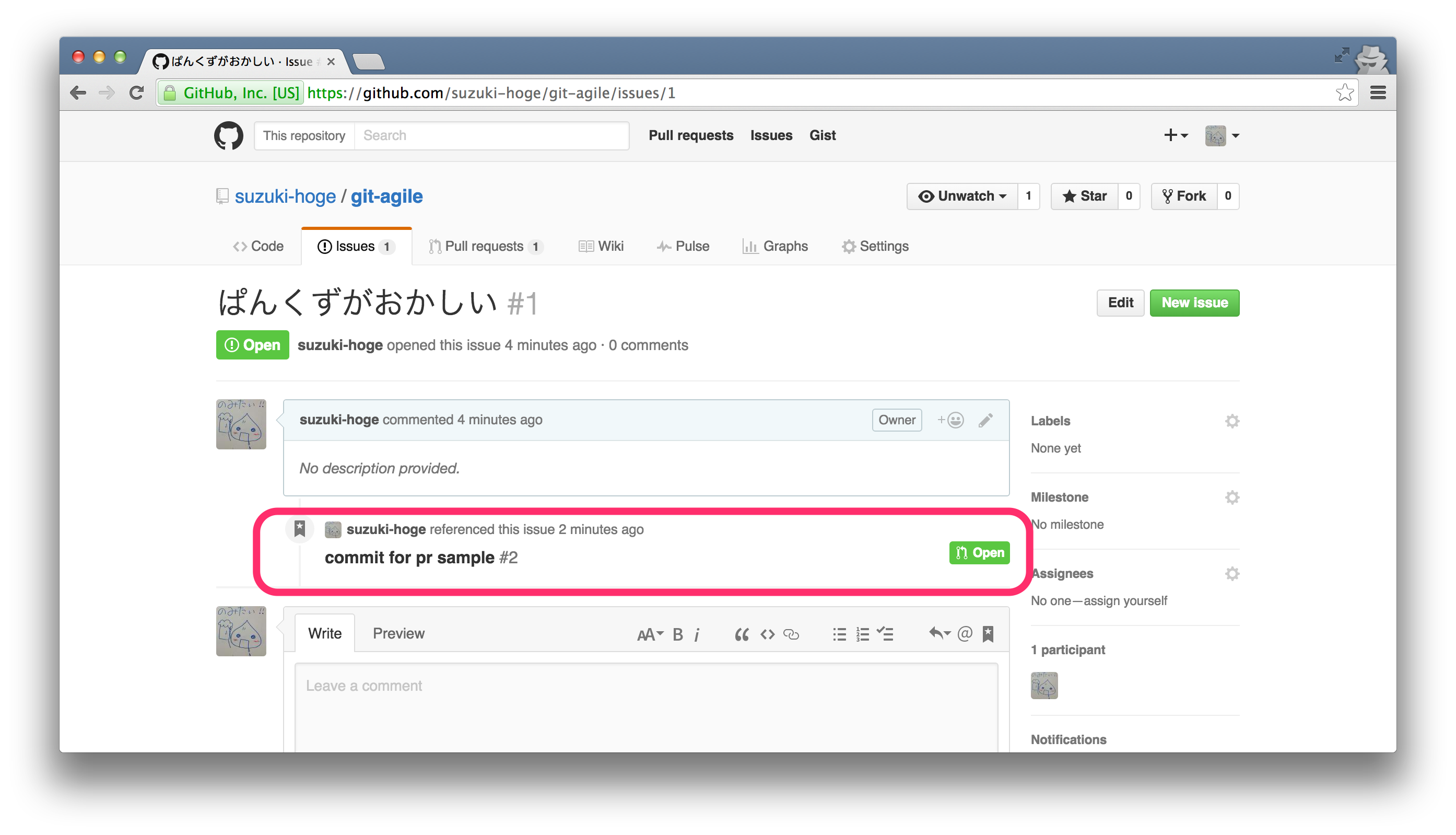Switch to the Preview tab
Screen dimensions: 1456x835
398,633
